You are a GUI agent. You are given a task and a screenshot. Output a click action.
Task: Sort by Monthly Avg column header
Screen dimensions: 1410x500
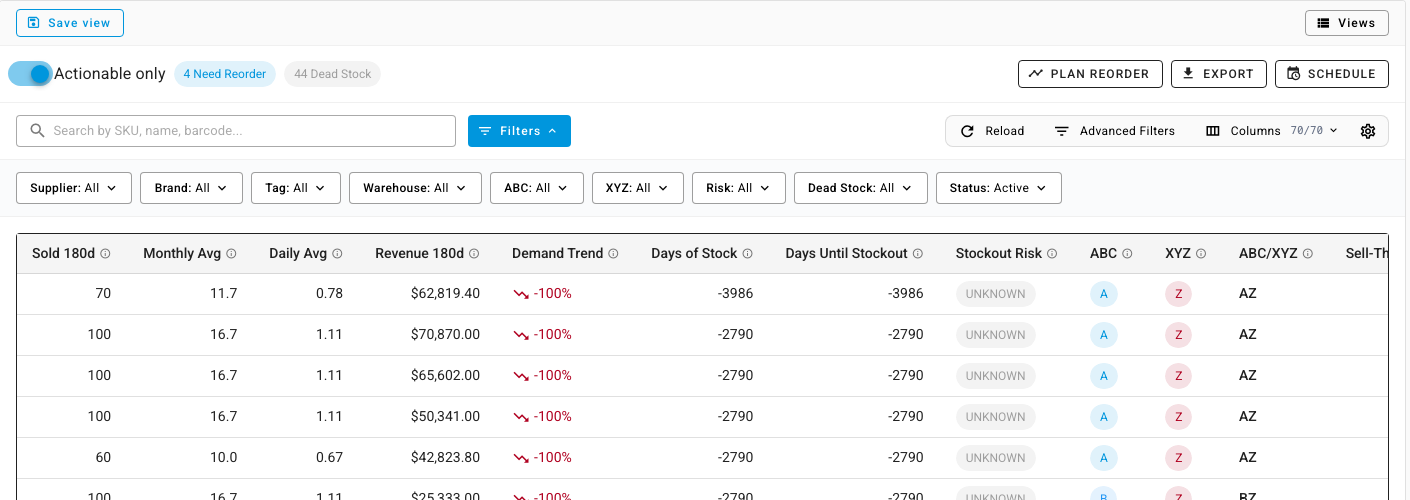(x=182, y=254)
